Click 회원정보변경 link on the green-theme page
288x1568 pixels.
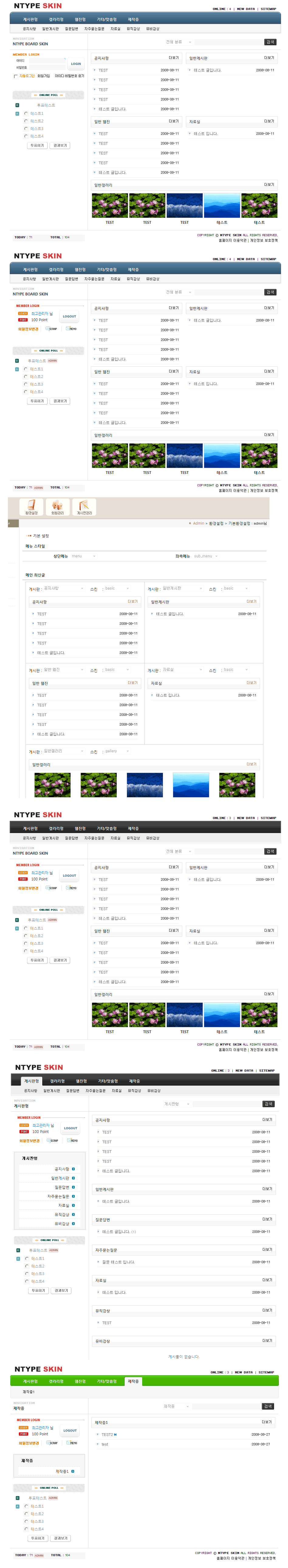(x=29, y=1443)
